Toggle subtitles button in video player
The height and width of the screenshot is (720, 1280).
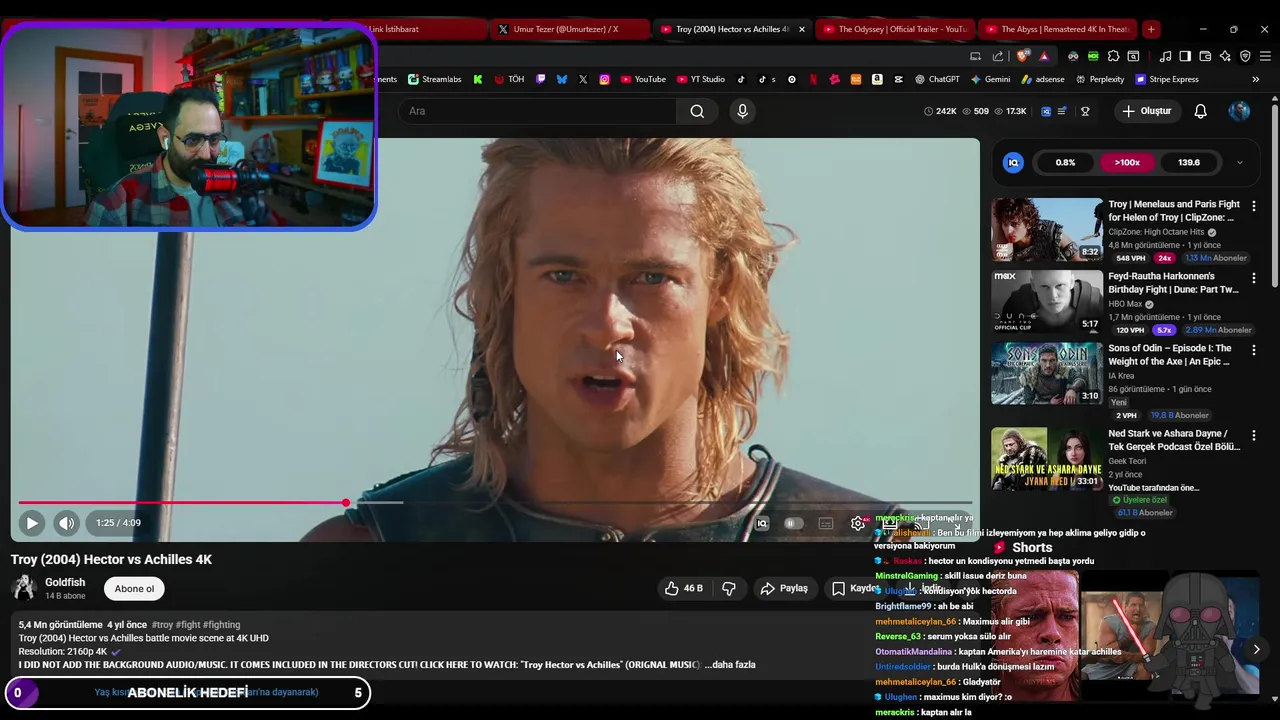[x=826, y=523]
